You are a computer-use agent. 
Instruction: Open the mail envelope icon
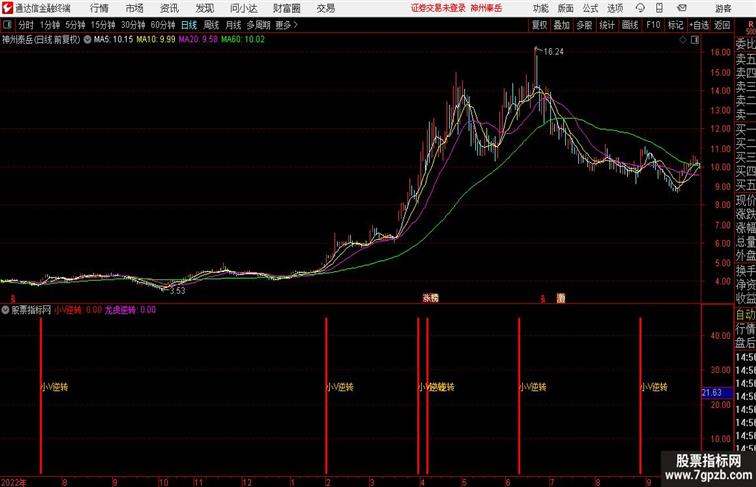[x=682, y=8]
